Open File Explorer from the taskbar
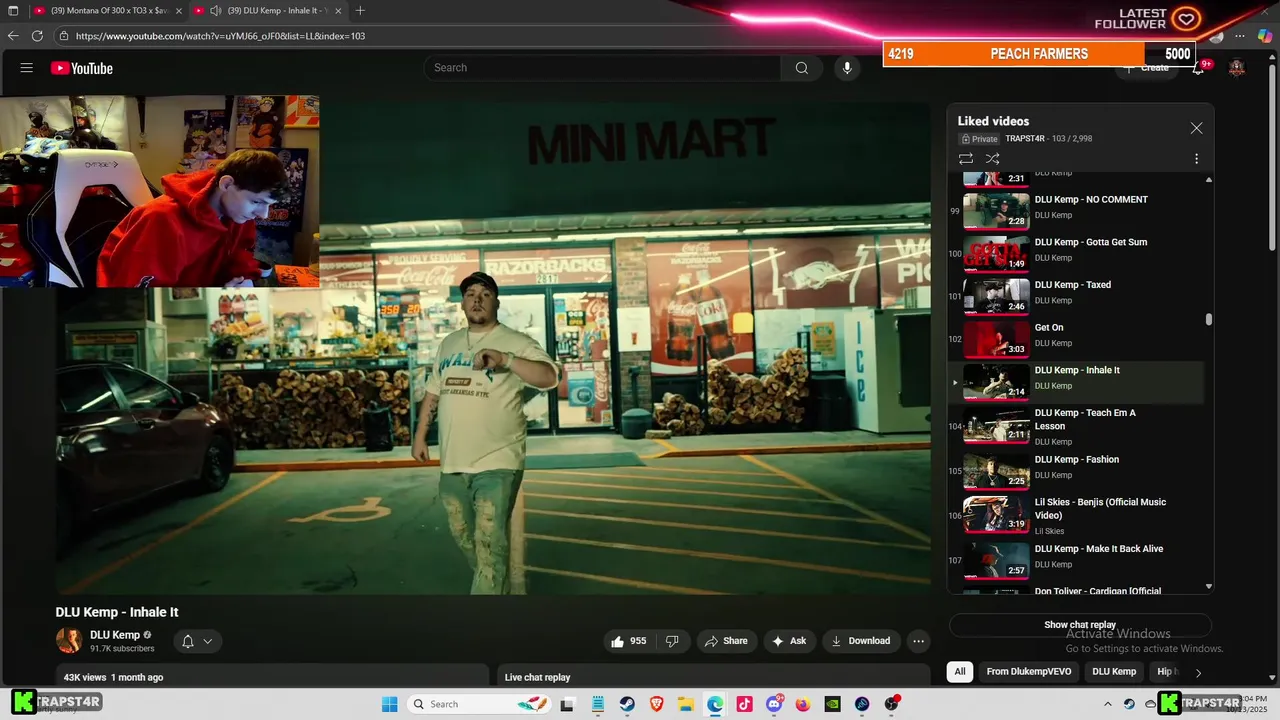Viewport: 1280px width, 720px height. [686, 704]
